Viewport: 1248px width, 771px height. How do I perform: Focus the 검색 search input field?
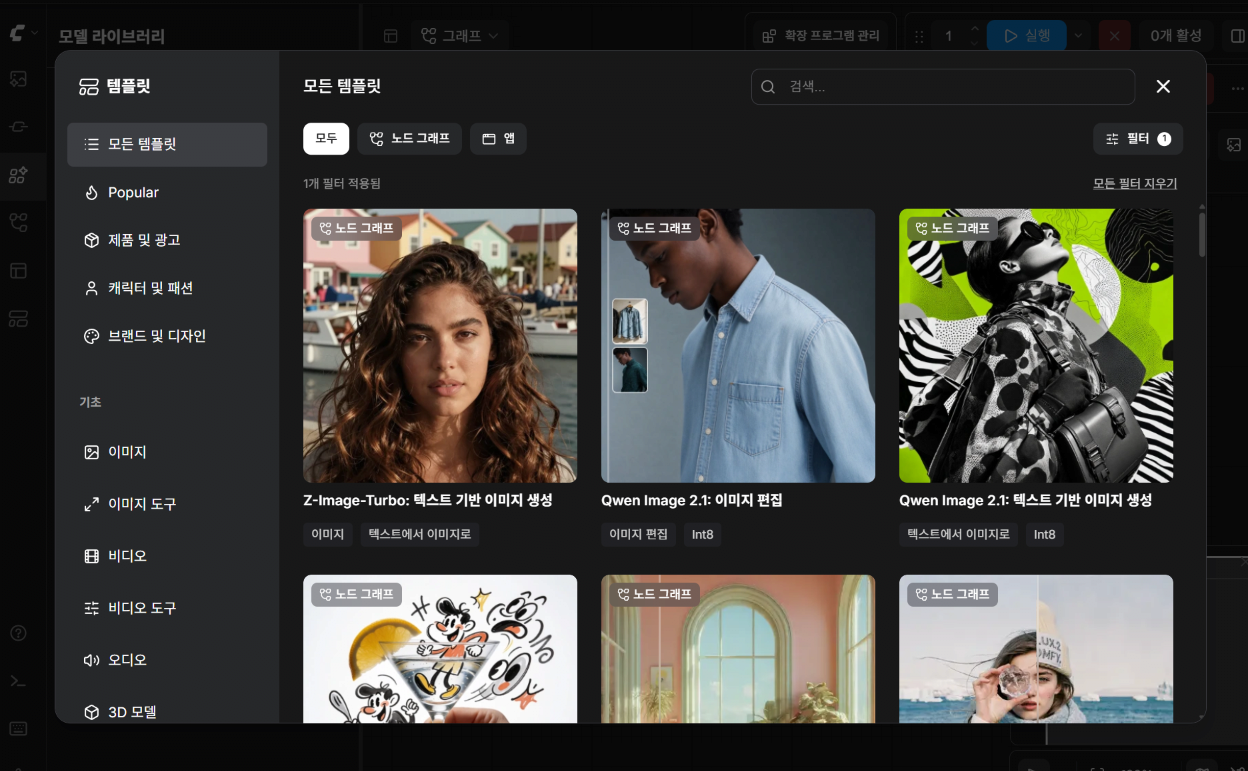943,87
